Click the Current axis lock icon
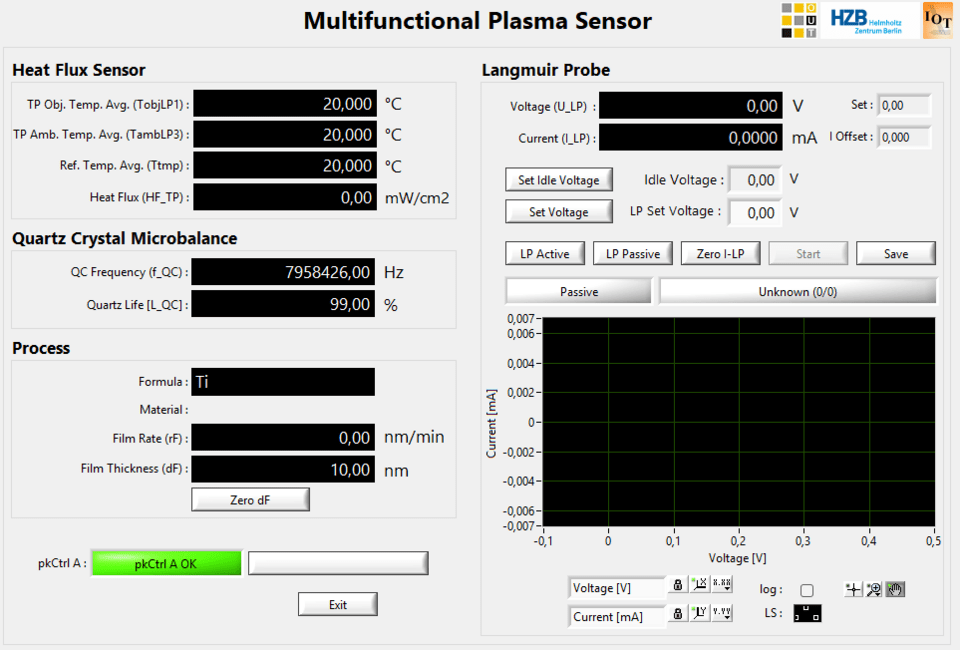Image resolution: width=960 pixels, height=650 pixels. pos(678,613)
